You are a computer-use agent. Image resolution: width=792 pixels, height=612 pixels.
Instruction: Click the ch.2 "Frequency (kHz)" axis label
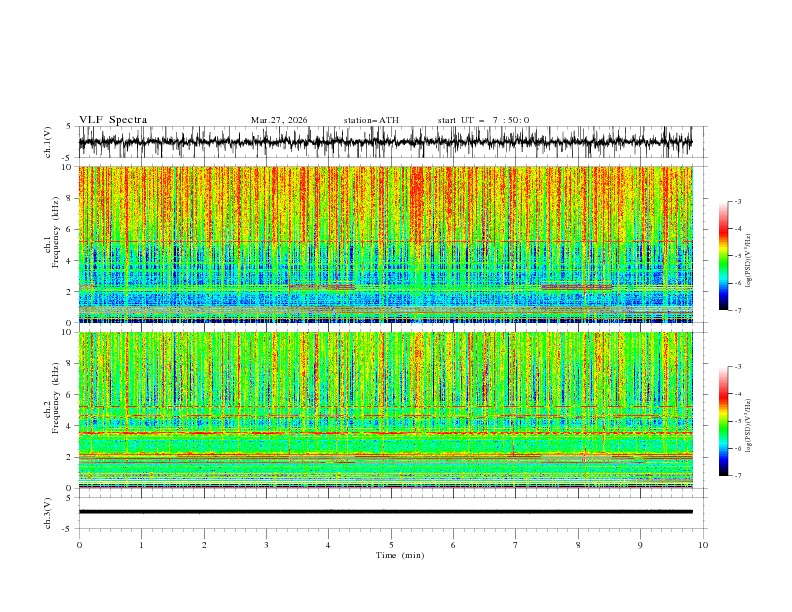point(56,397)
